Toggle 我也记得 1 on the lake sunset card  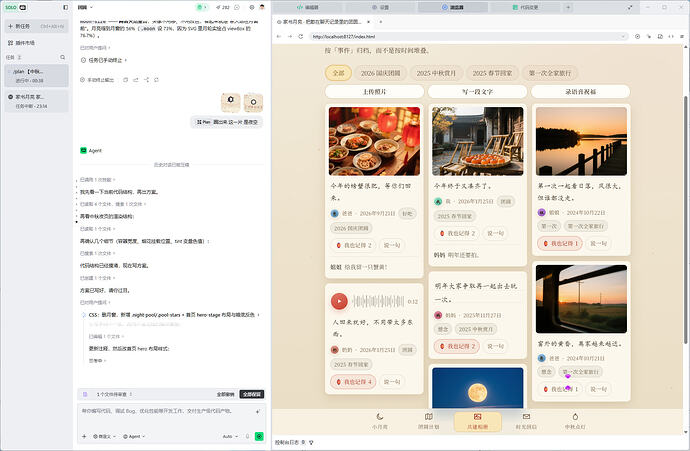559,243
